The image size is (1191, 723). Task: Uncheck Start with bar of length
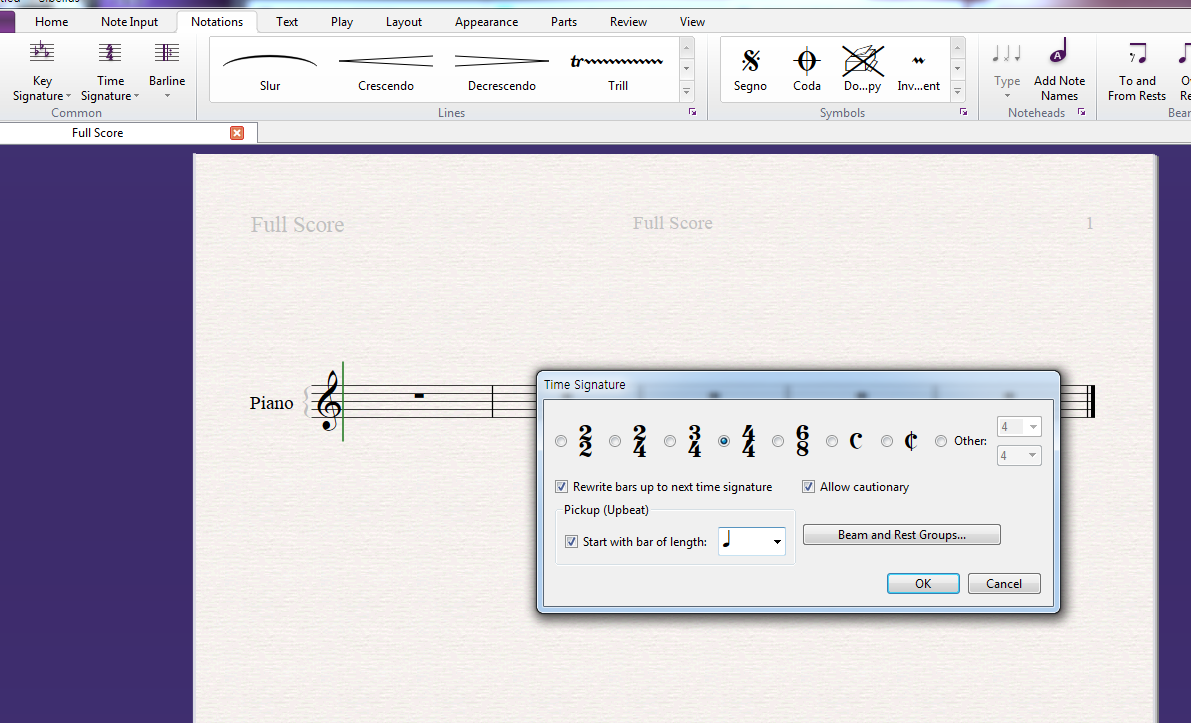pos(571,541)
